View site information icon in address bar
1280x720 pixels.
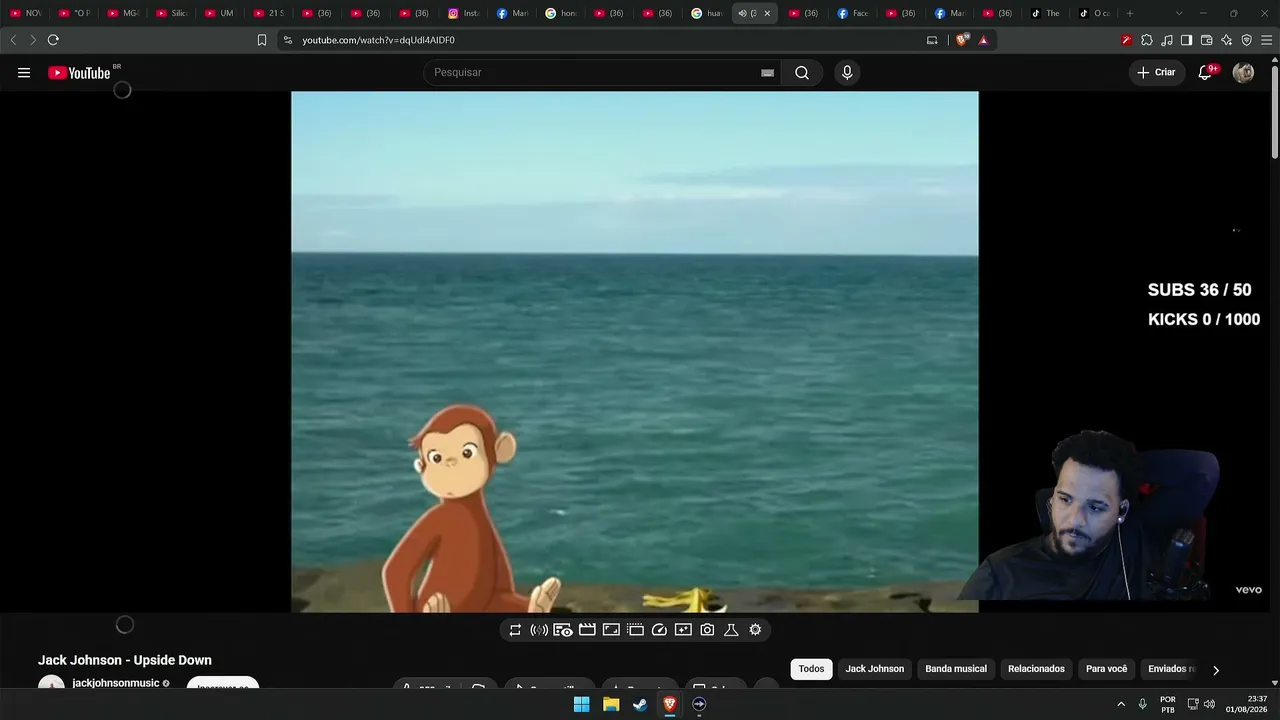click(x=288, y=40)
